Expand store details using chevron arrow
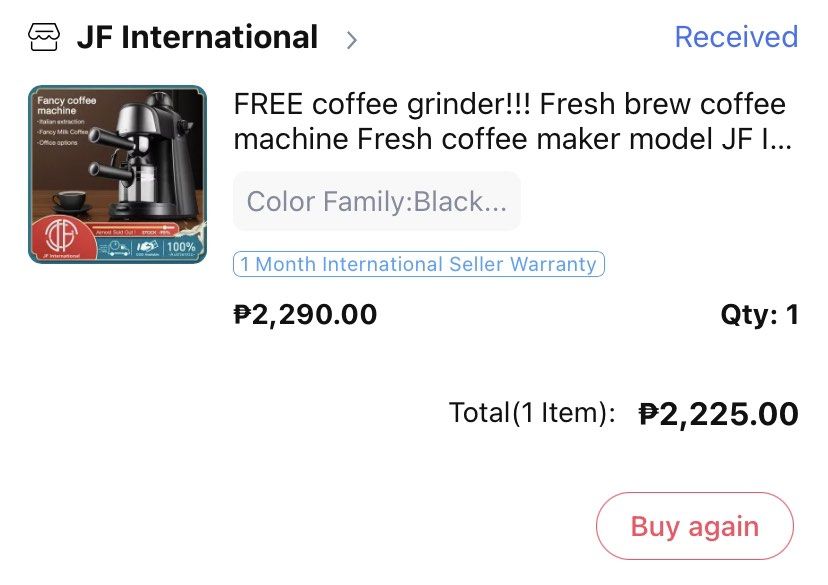828x585 pixels. coord(351,40)
